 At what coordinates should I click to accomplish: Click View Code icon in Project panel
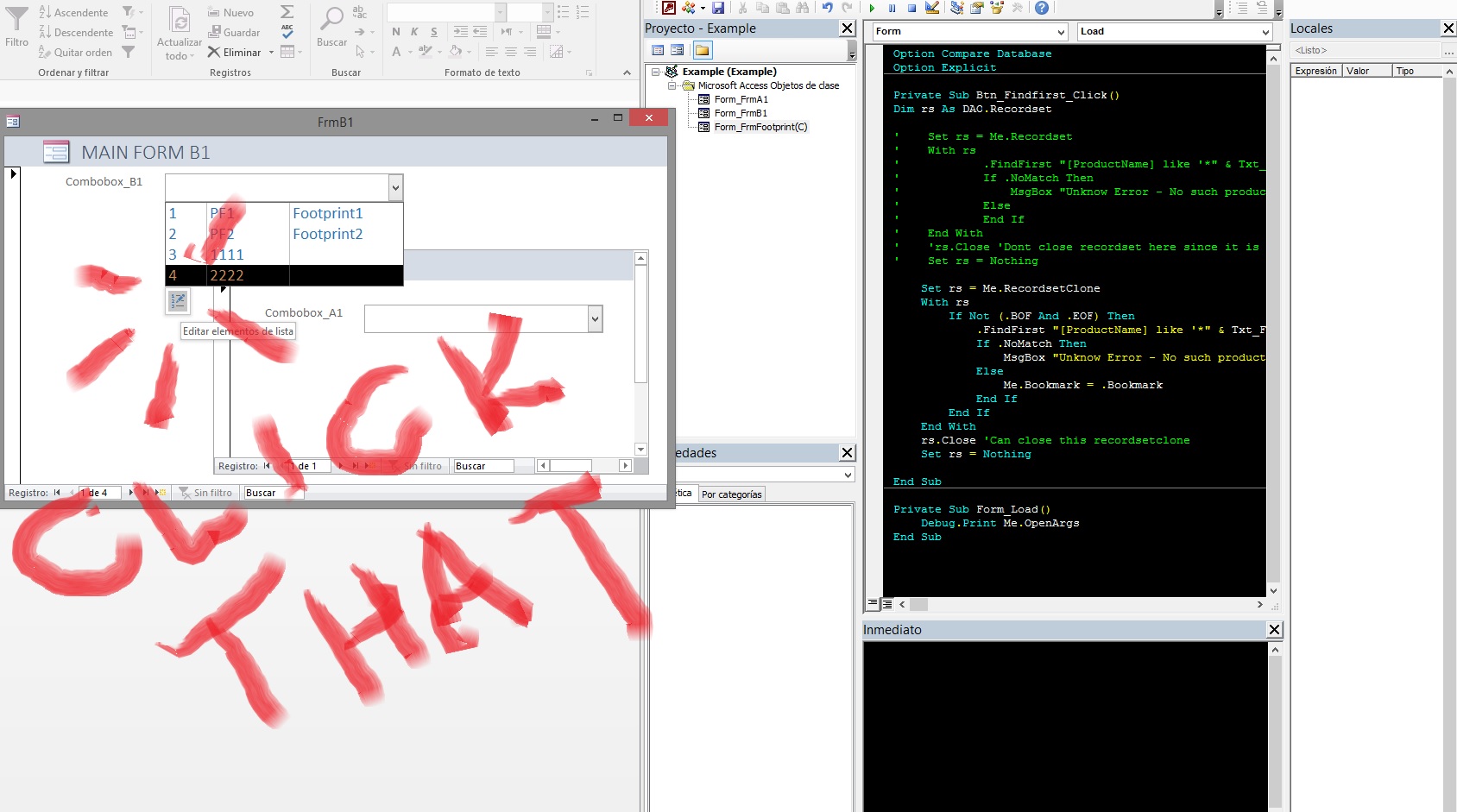[658, 50]
